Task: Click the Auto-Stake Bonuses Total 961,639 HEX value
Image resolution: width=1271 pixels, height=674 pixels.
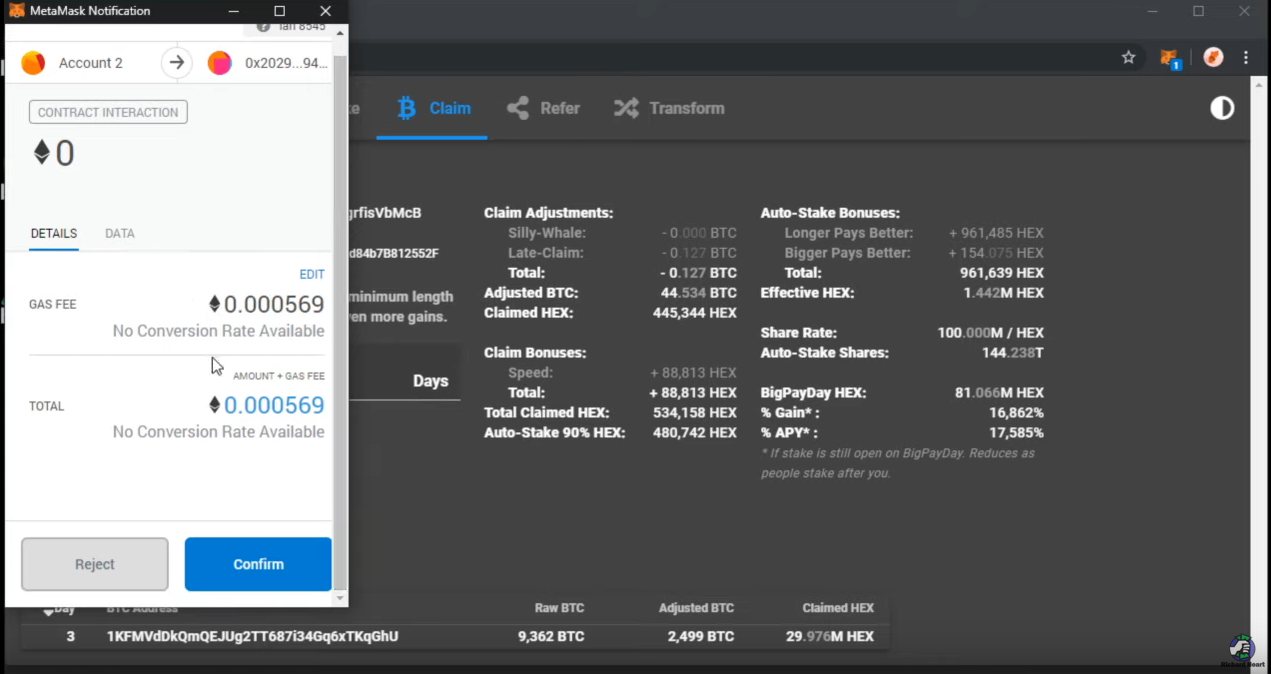Action: tap(1002, 273)
